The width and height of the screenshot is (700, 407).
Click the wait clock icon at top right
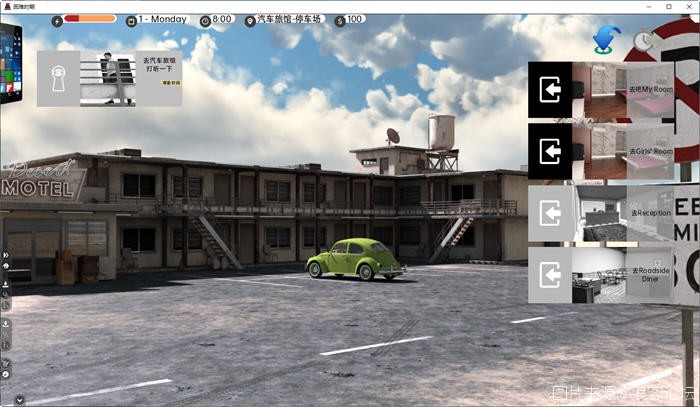pos(644,40)
